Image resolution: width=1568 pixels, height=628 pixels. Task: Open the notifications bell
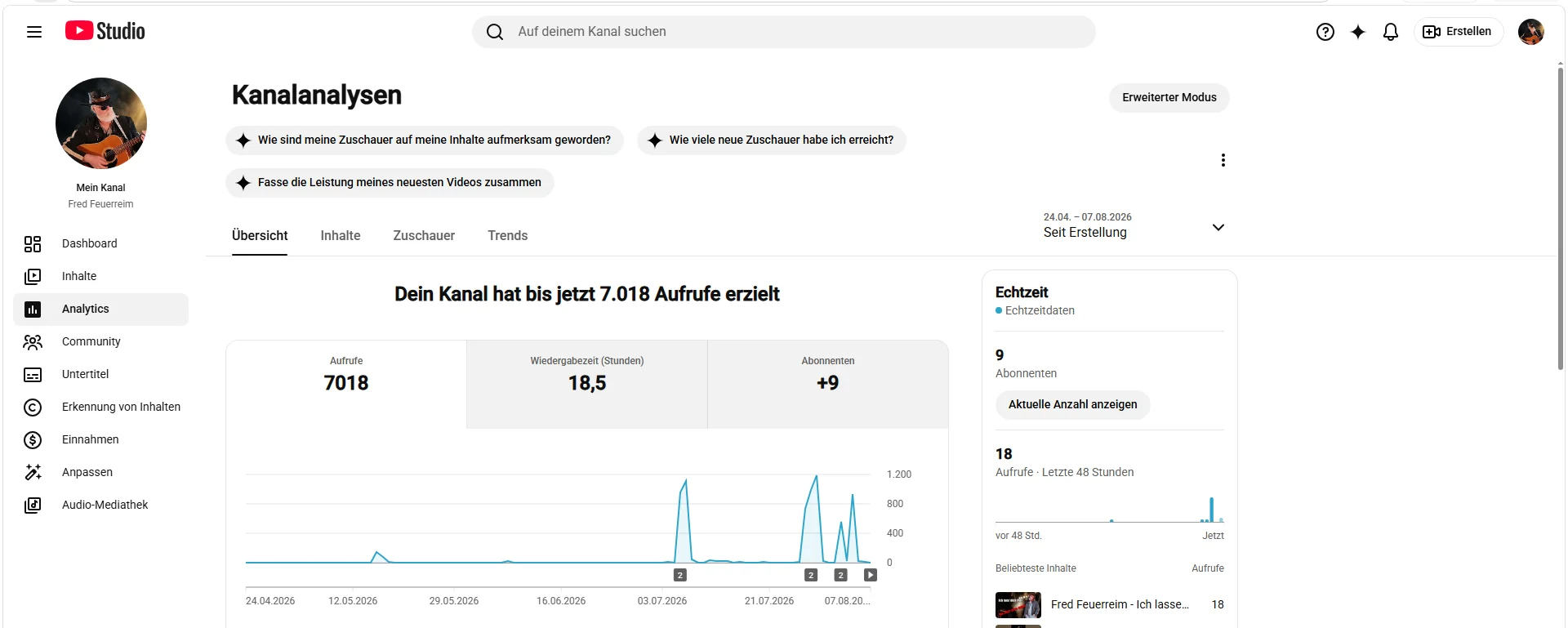[1391, 32]
